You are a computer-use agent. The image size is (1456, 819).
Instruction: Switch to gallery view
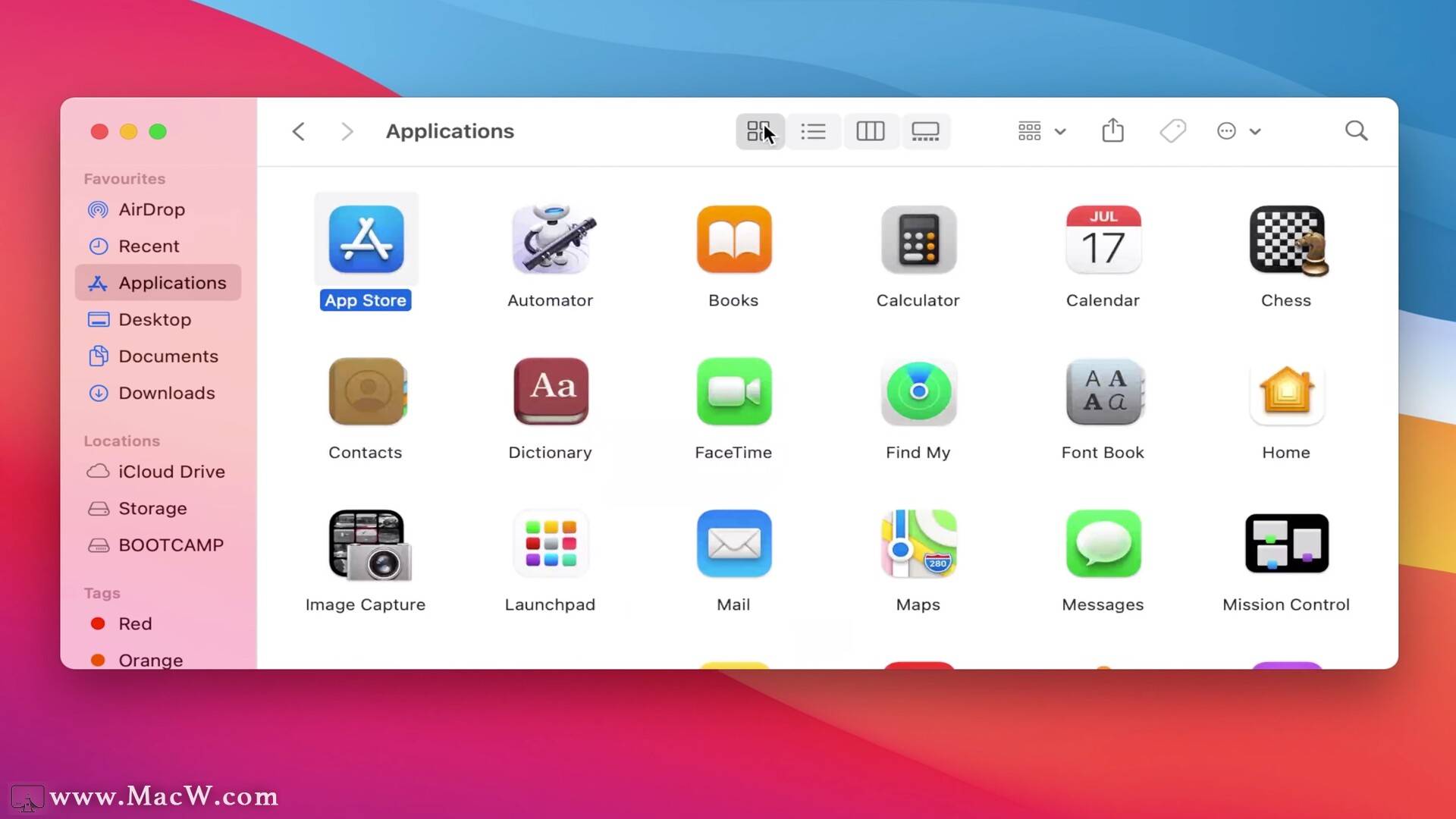925,131
